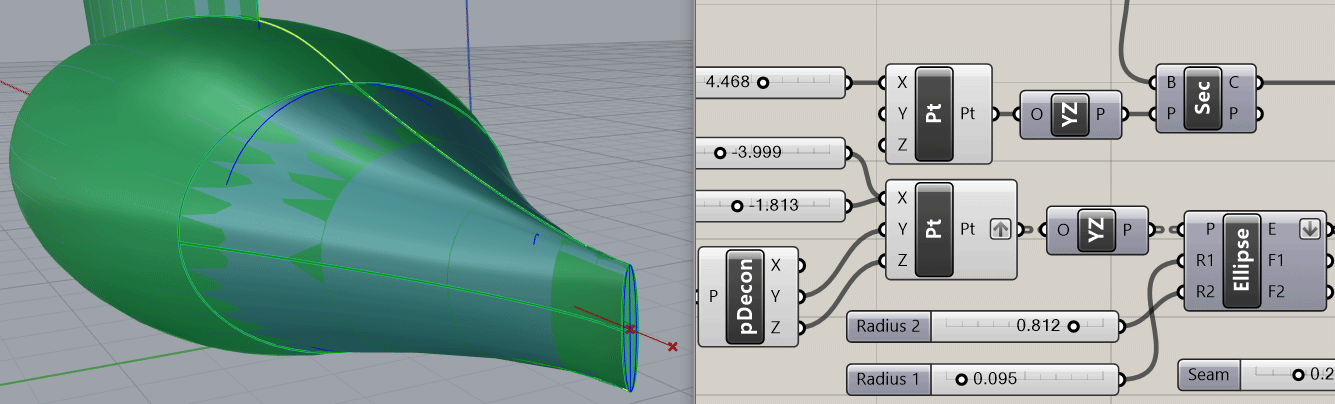The height and width of the screenshot is (404, 1335).
Task: Click Y input of lower Pt component
Action: (x=903, y=229)
